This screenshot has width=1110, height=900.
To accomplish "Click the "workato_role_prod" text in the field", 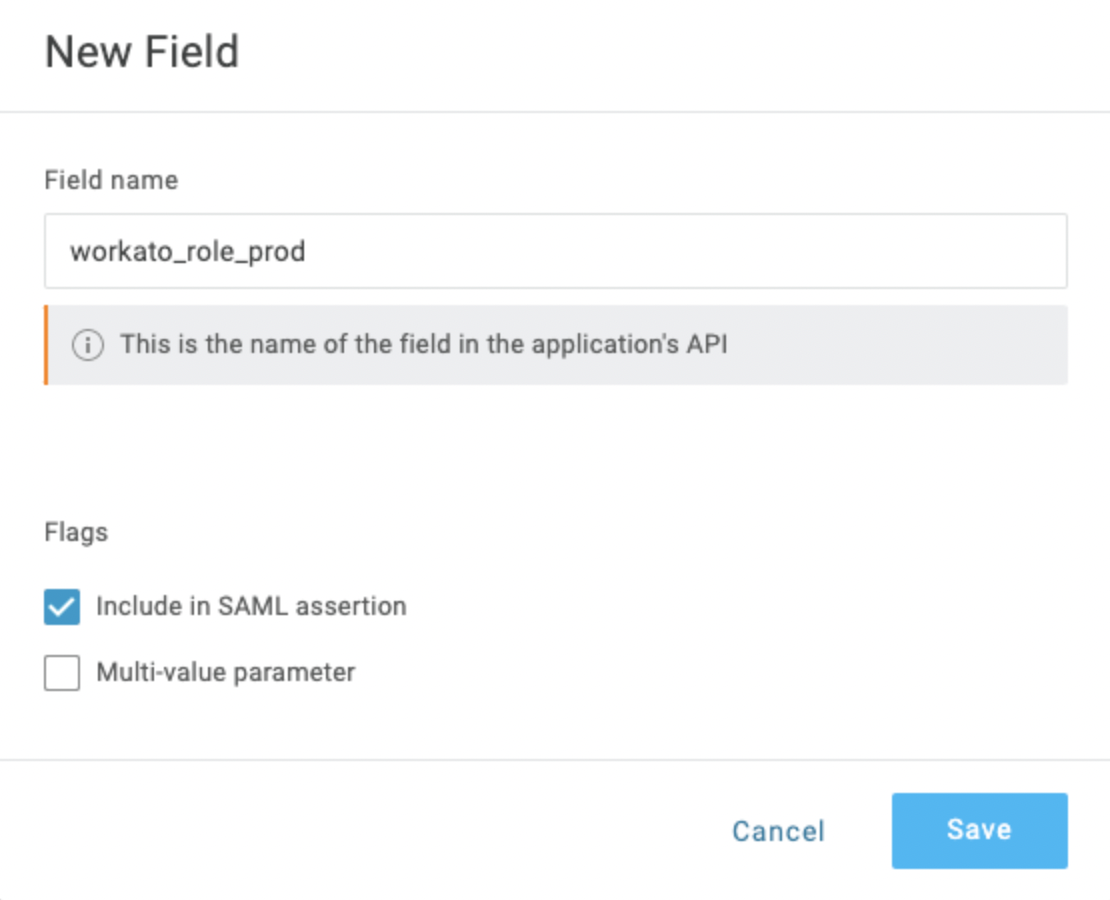I will coord(187,251).
